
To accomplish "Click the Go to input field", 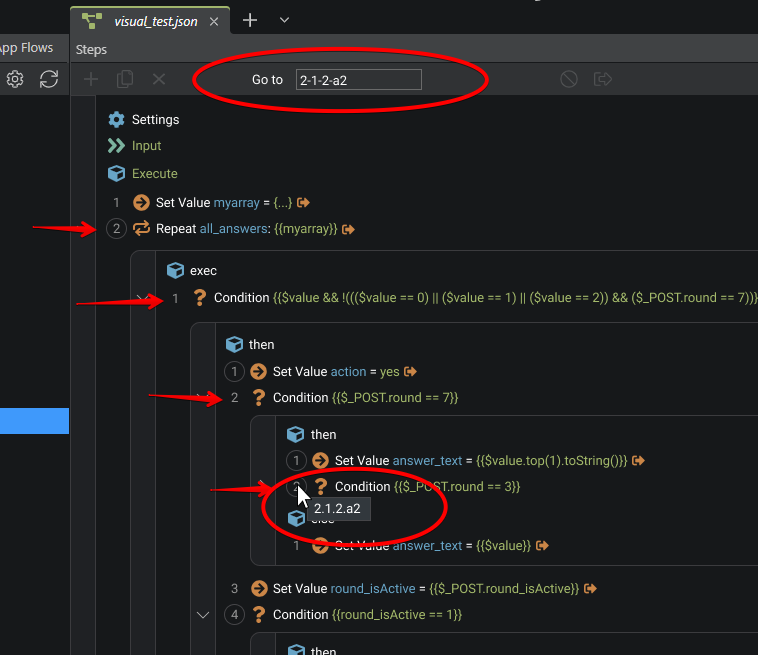I will pos(358,80).
